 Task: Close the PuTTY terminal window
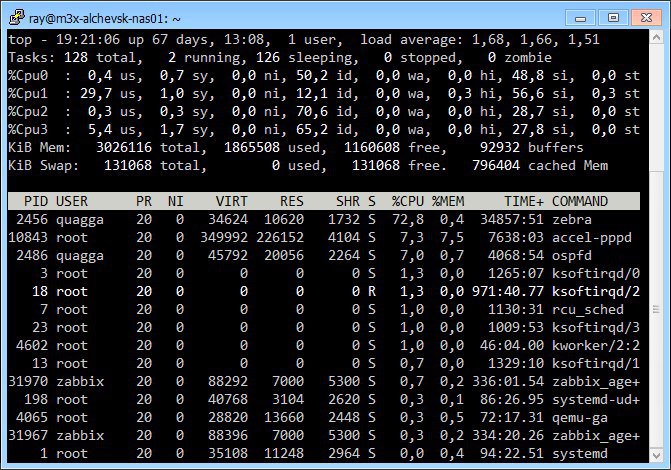click(x=646, y=18)
